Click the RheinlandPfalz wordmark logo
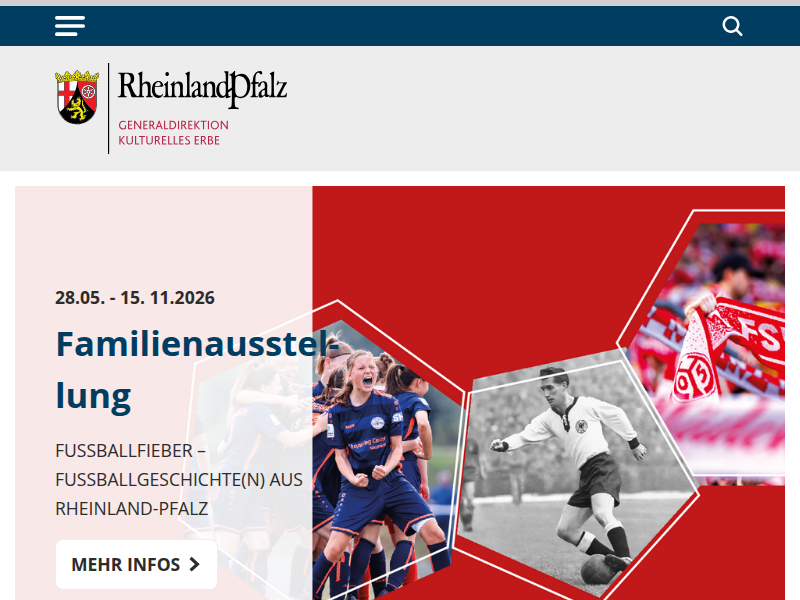This screenshot has height=600, width=800. pos(203,89)
